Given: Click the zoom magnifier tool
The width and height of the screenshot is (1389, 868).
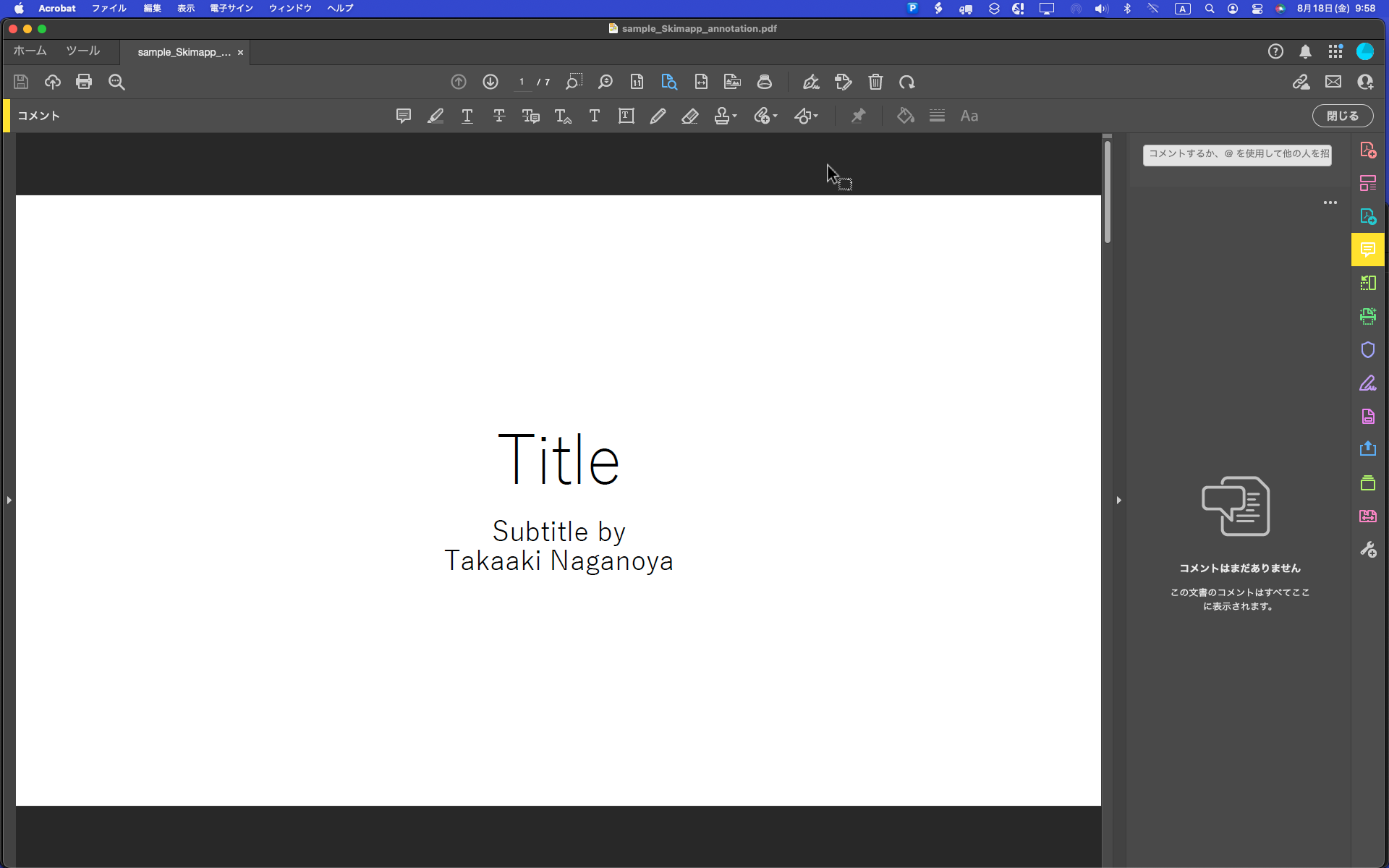Looking at the screenshot, I should 606,82.
